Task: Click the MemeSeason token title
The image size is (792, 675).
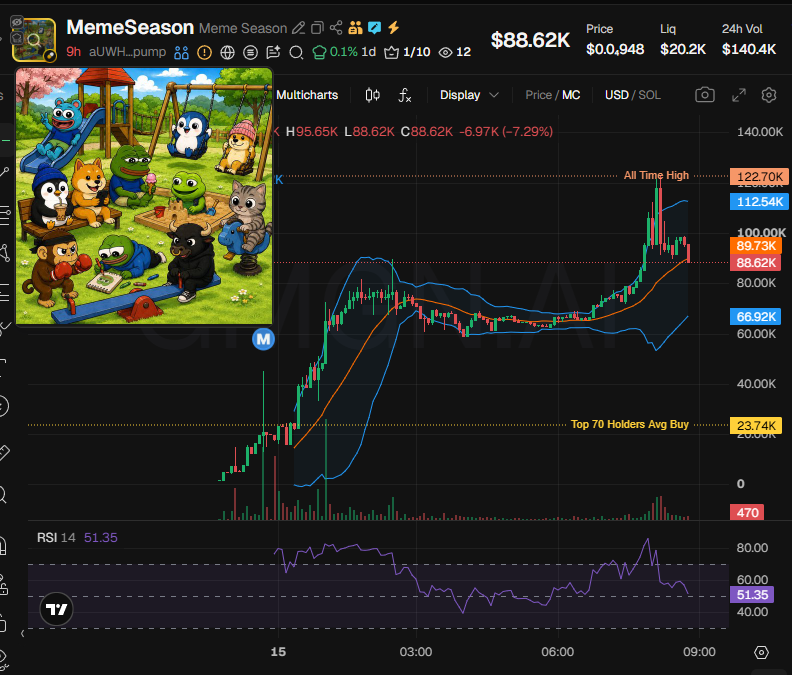Action: [130, 27]
